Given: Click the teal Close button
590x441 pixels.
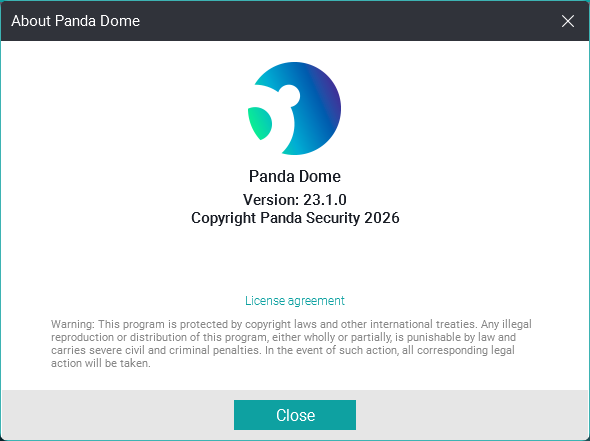Looking at the screenshot, I should 295,415.
